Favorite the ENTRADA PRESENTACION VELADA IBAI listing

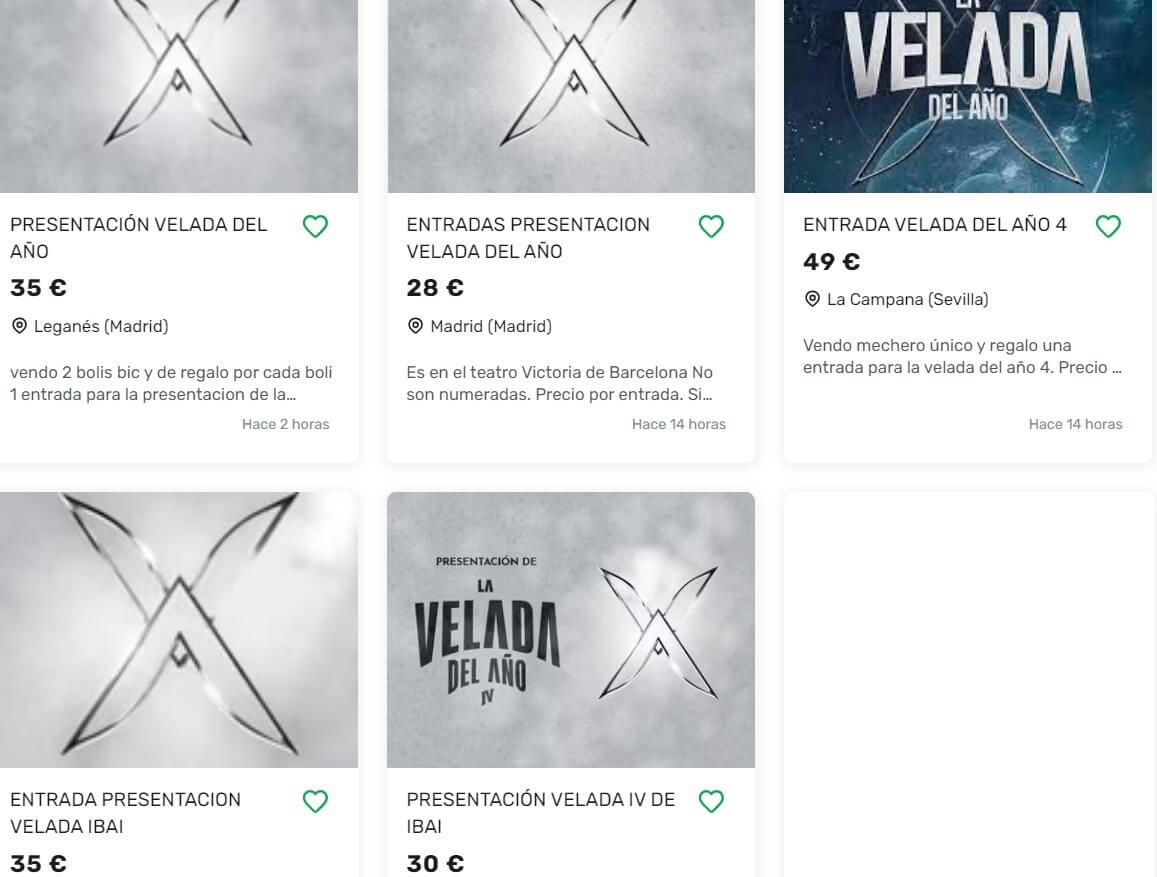[x=315, y=800]
